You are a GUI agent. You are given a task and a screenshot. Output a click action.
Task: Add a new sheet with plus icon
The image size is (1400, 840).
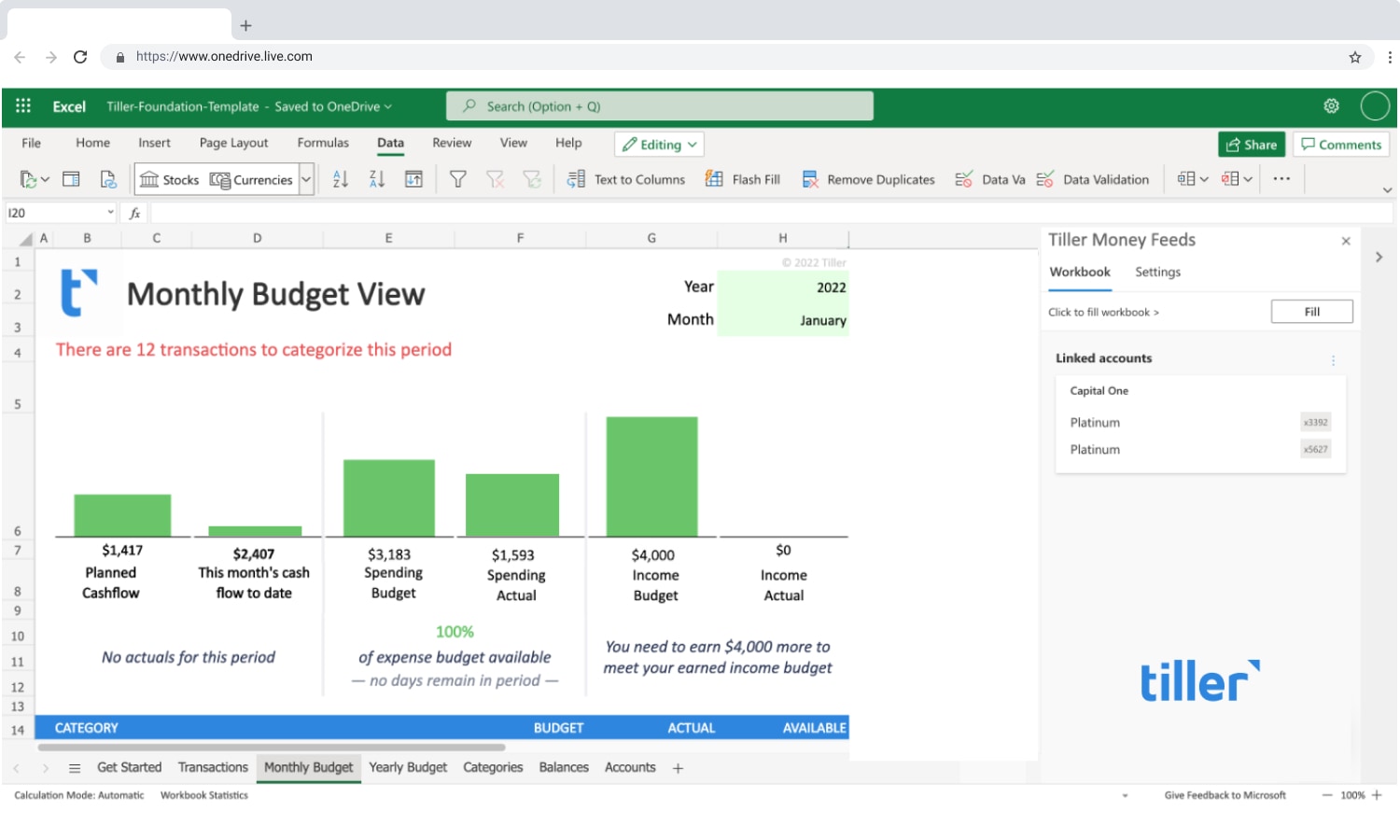pos(678,768)
